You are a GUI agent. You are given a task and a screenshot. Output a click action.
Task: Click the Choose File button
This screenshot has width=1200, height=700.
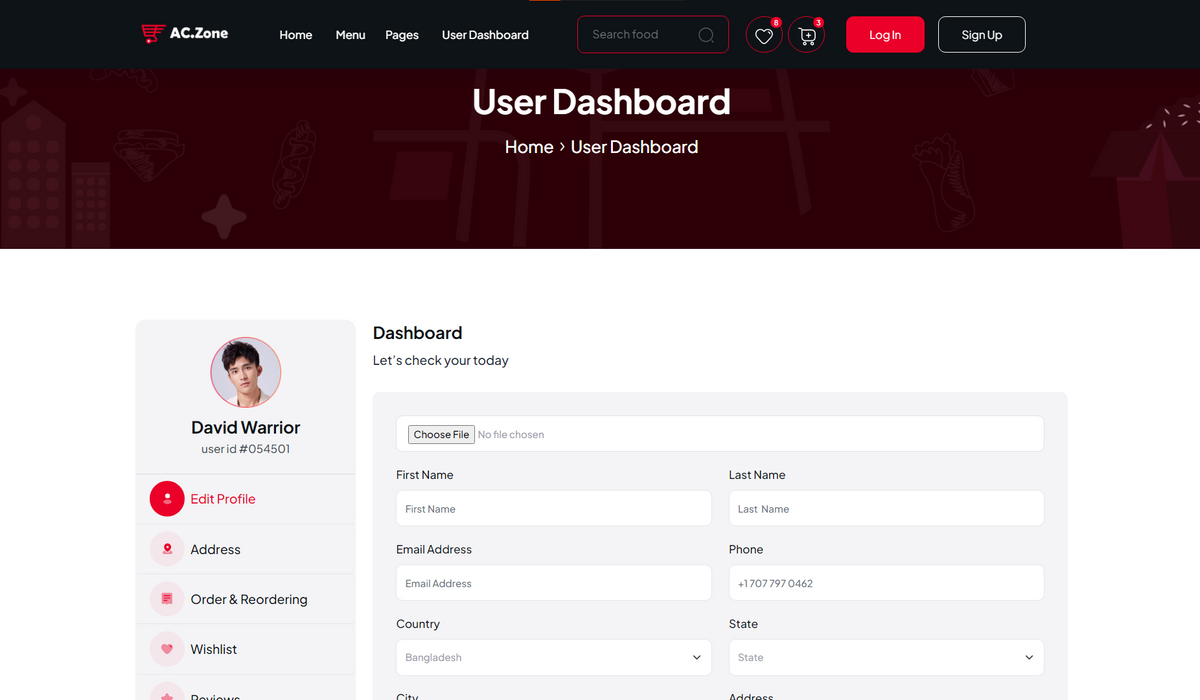(x=441, y=435)
